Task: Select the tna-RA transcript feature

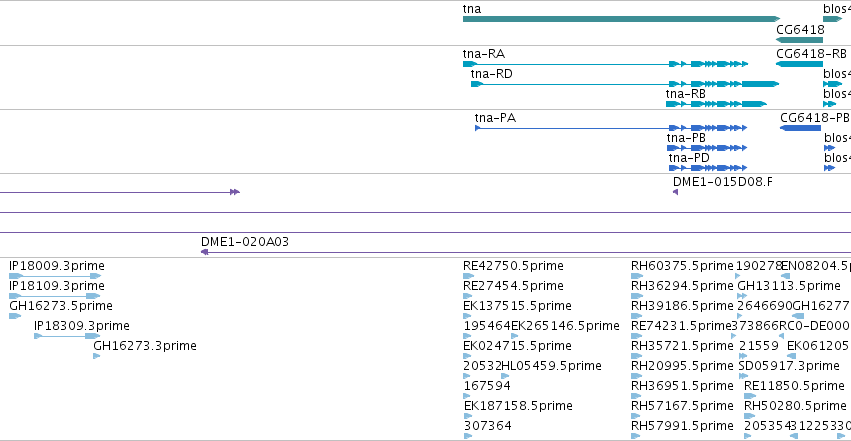Action: click(605, 64)
